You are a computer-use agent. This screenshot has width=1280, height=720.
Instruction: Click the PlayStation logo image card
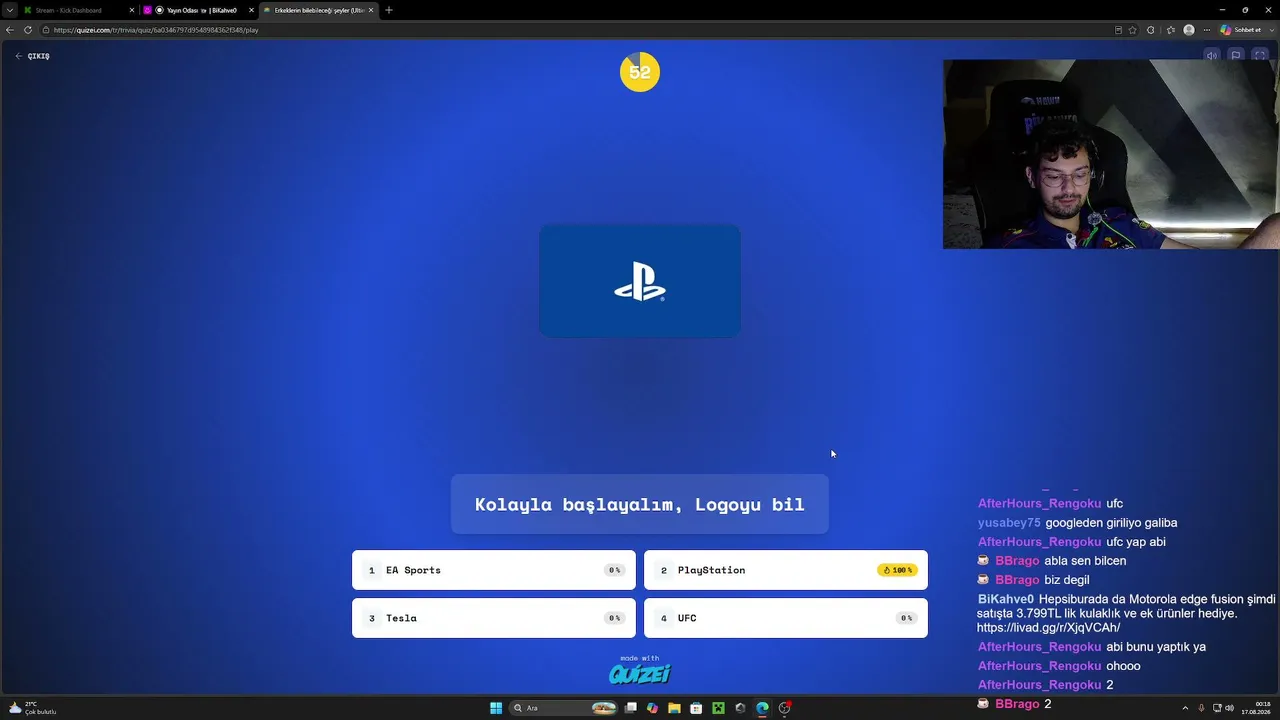tap(640, 281)
